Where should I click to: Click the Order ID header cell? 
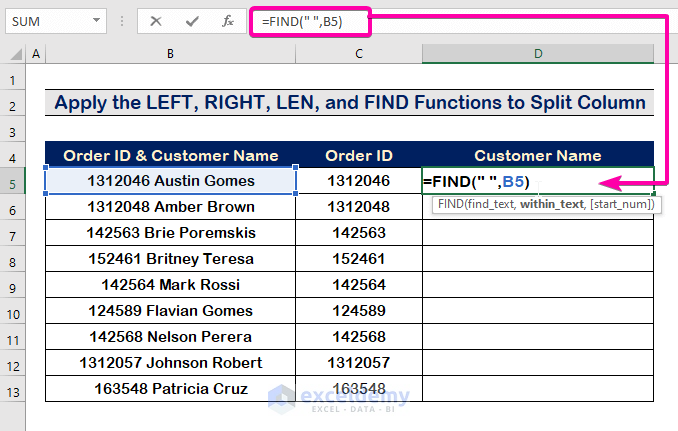(359, 155)
